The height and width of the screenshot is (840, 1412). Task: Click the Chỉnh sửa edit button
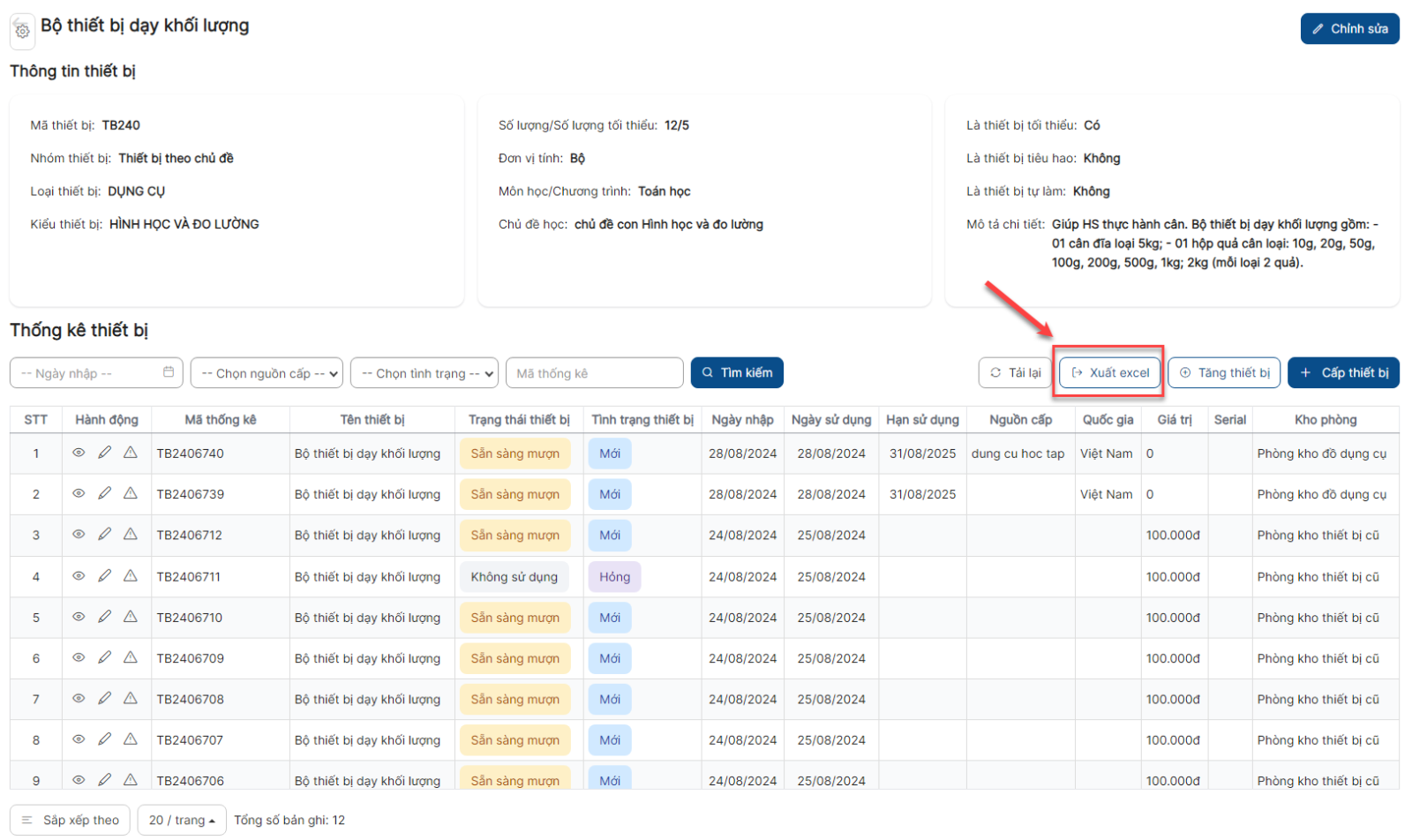pyautogui.click(x=1349, y=28)
